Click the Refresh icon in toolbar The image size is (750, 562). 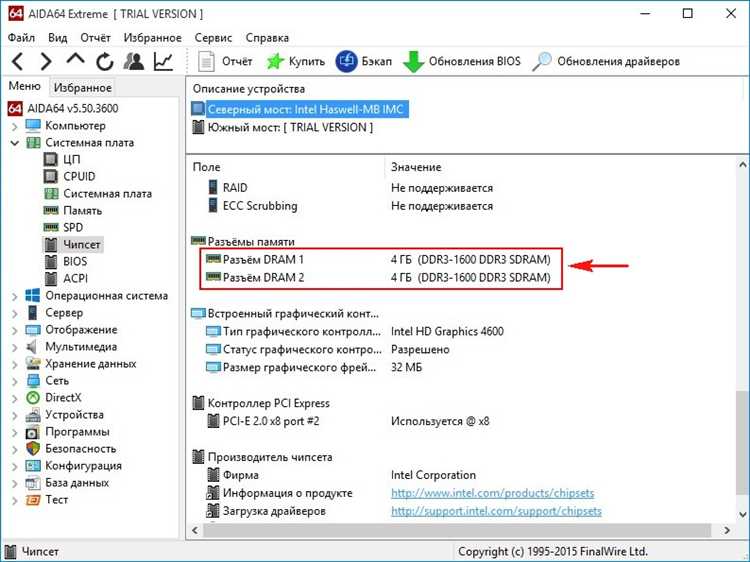point(104,62)
